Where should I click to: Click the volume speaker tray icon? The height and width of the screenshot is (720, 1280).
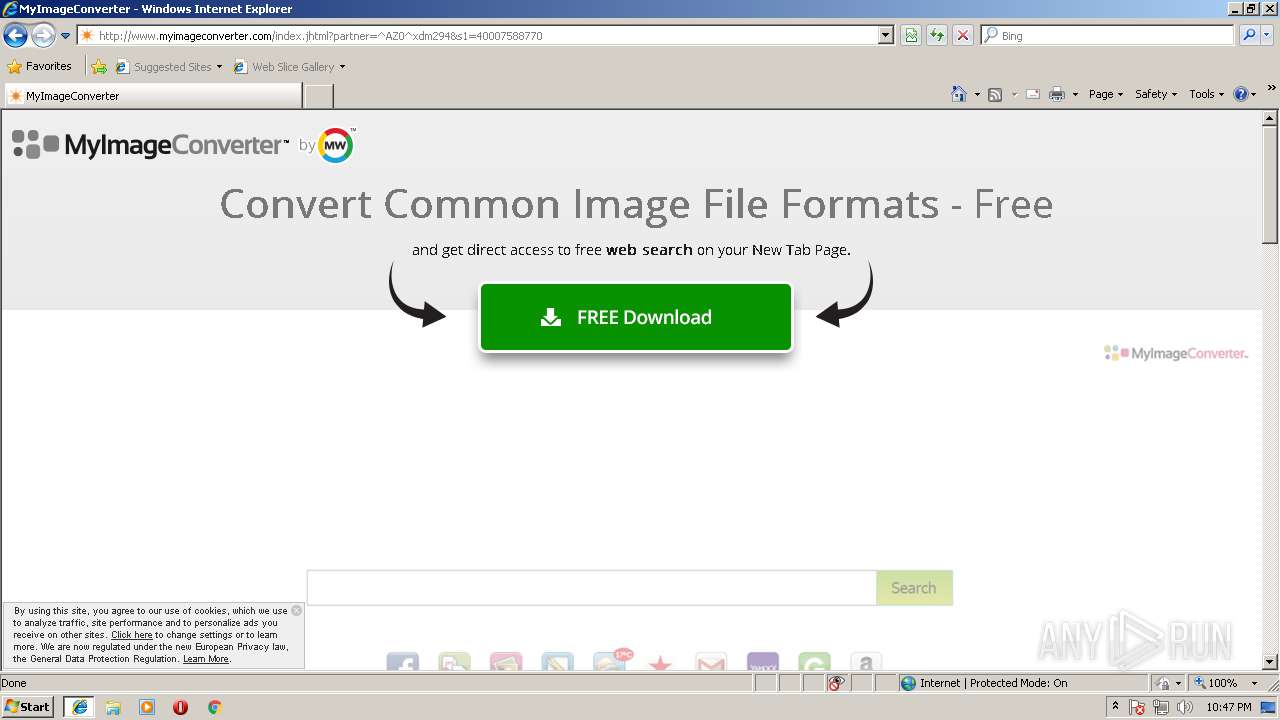click(1186, 708)
